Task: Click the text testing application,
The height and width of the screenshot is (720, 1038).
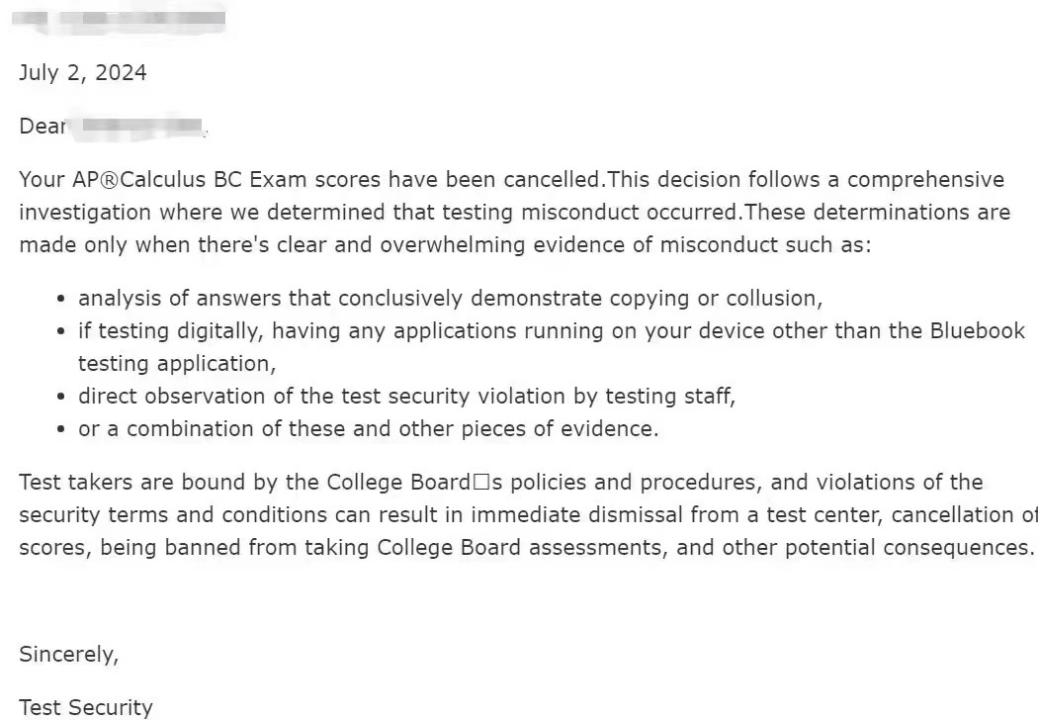Action: tap(177, 364)
